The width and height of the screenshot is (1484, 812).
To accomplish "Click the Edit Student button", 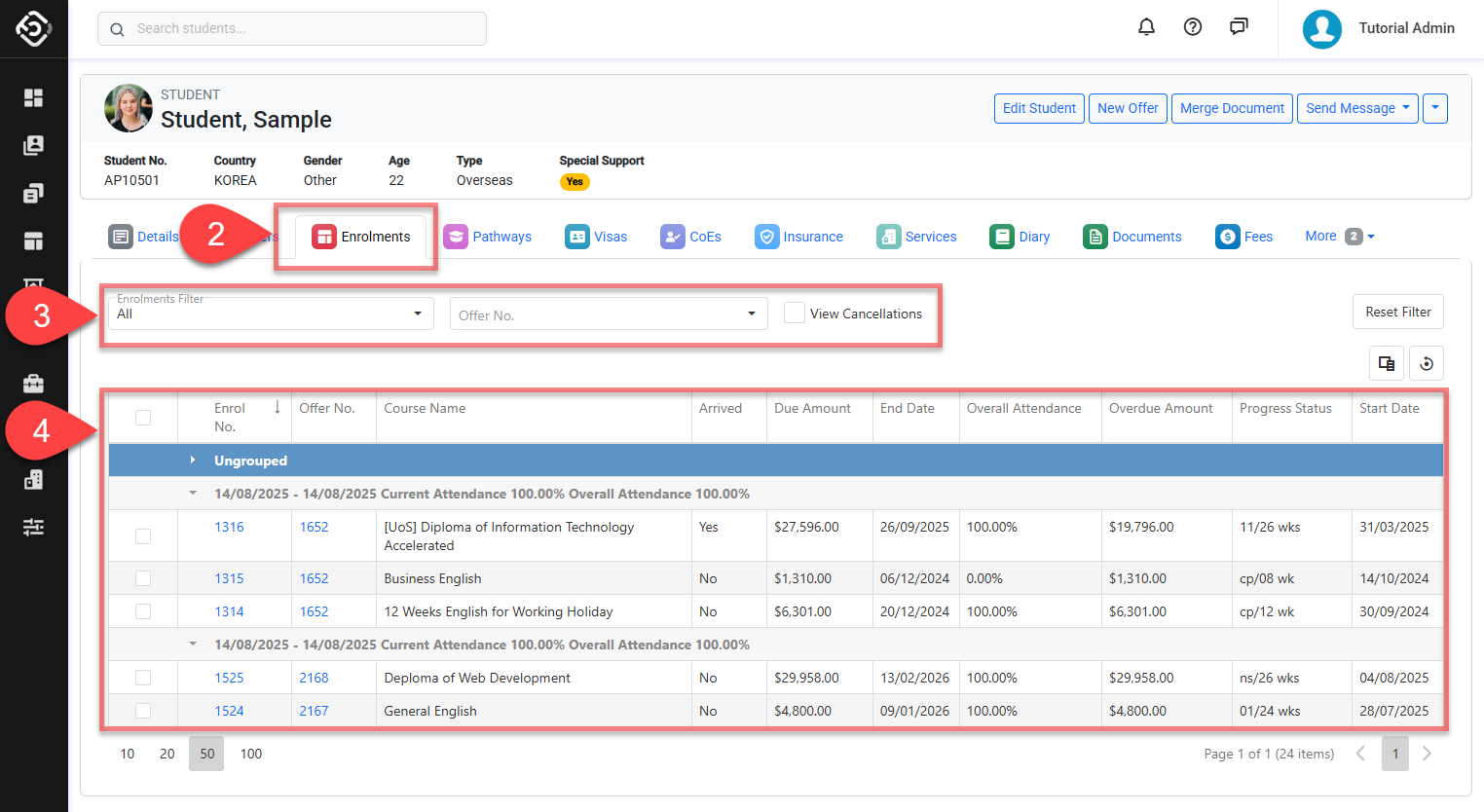I will pos(1039,108).
